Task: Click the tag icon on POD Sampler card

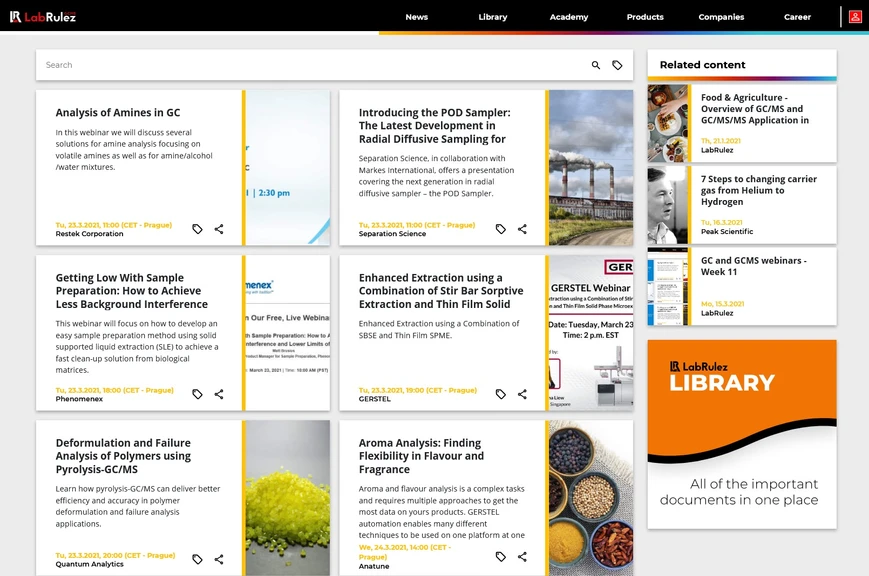Action: pyautogui.click(x=500, y=229)
